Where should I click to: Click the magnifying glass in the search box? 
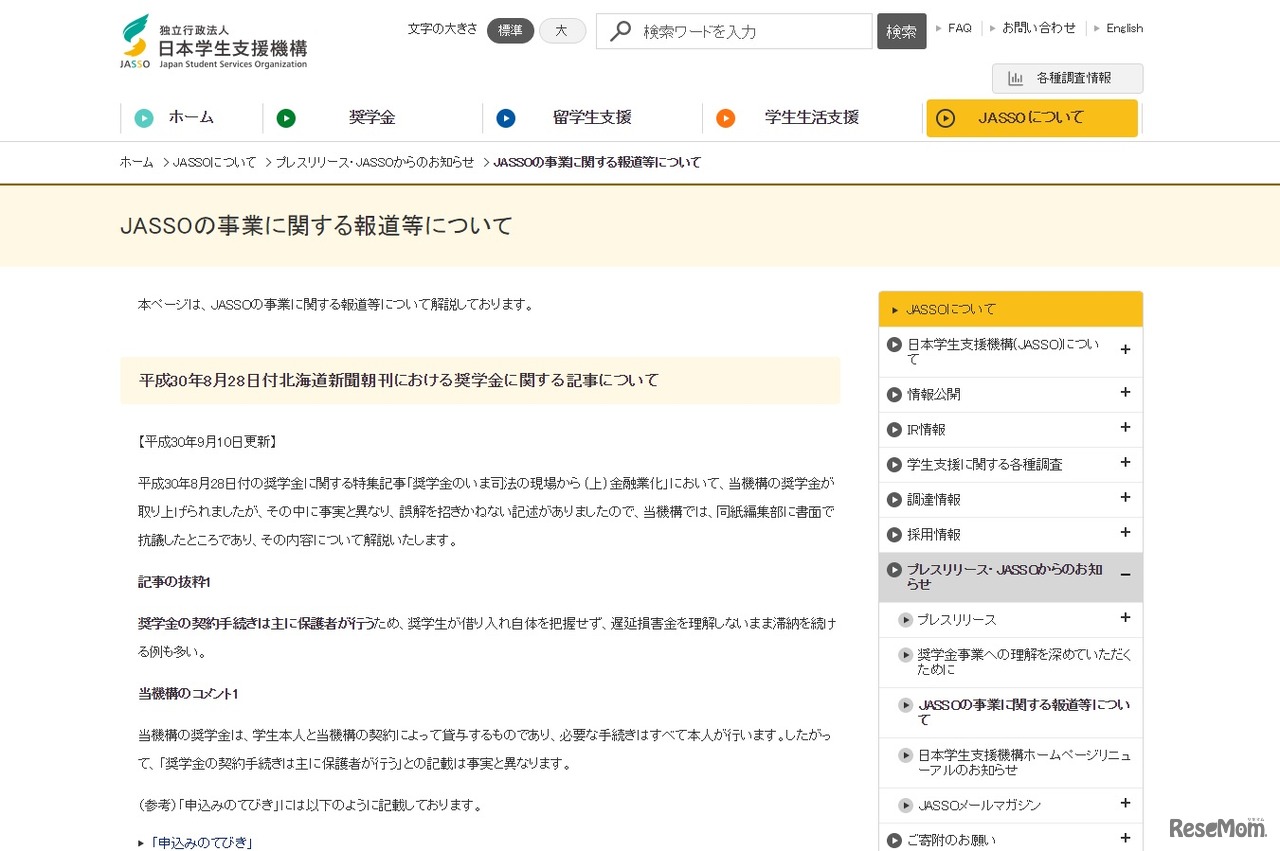coord(619,31)
